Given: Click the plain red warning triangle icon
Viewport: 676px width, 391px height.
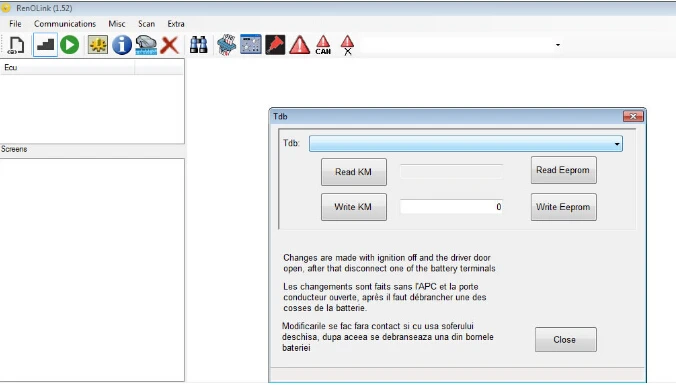Looking at the screenshot, I should tap(299, 45).
